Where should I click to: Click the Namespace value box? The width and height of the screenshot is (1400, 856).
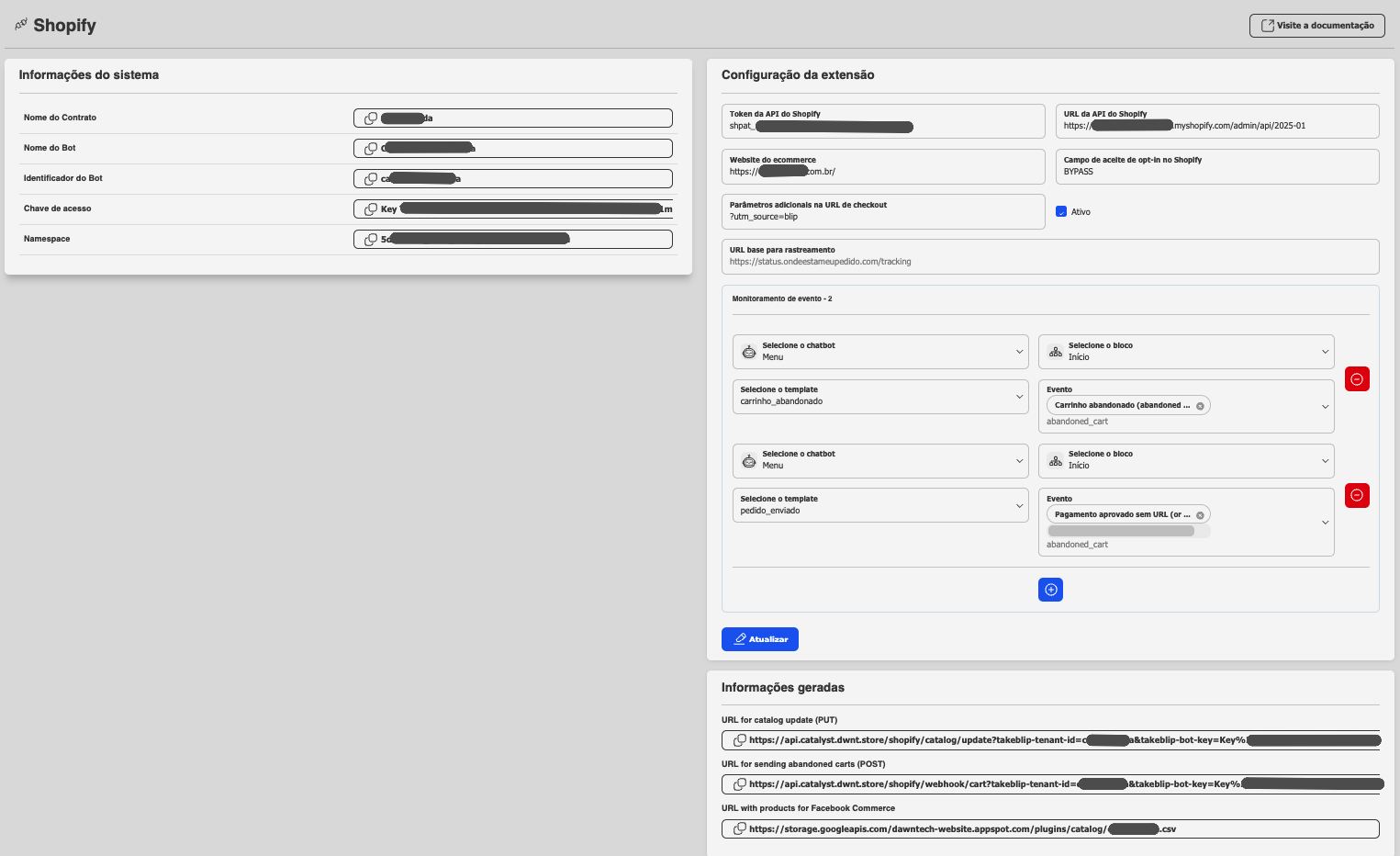pyautogui.click(x=513, y=240)
